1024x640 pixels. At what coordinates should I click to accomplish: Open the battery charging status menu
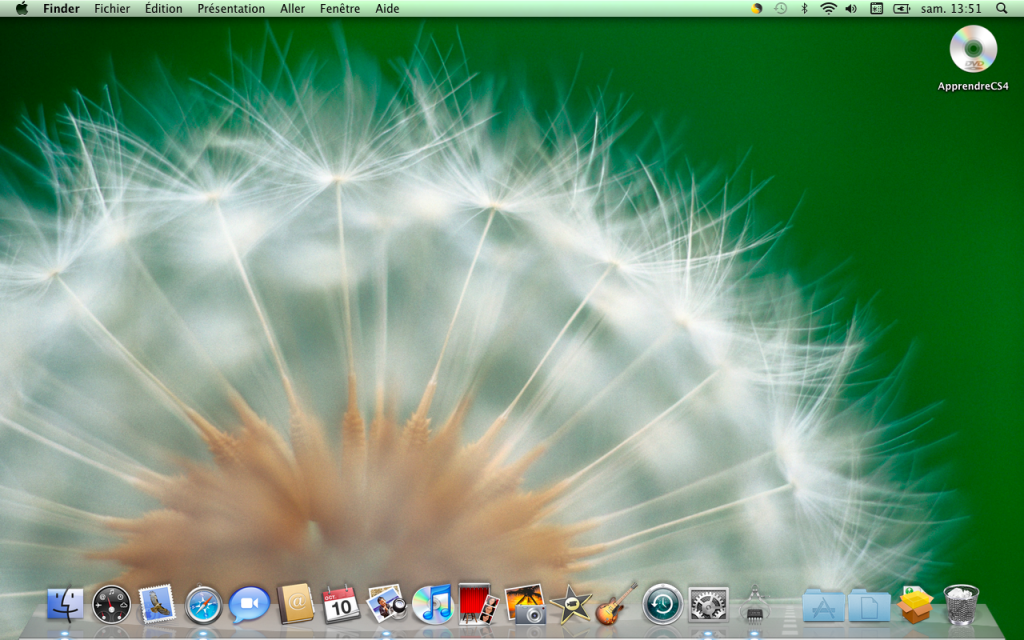point(902,8)
